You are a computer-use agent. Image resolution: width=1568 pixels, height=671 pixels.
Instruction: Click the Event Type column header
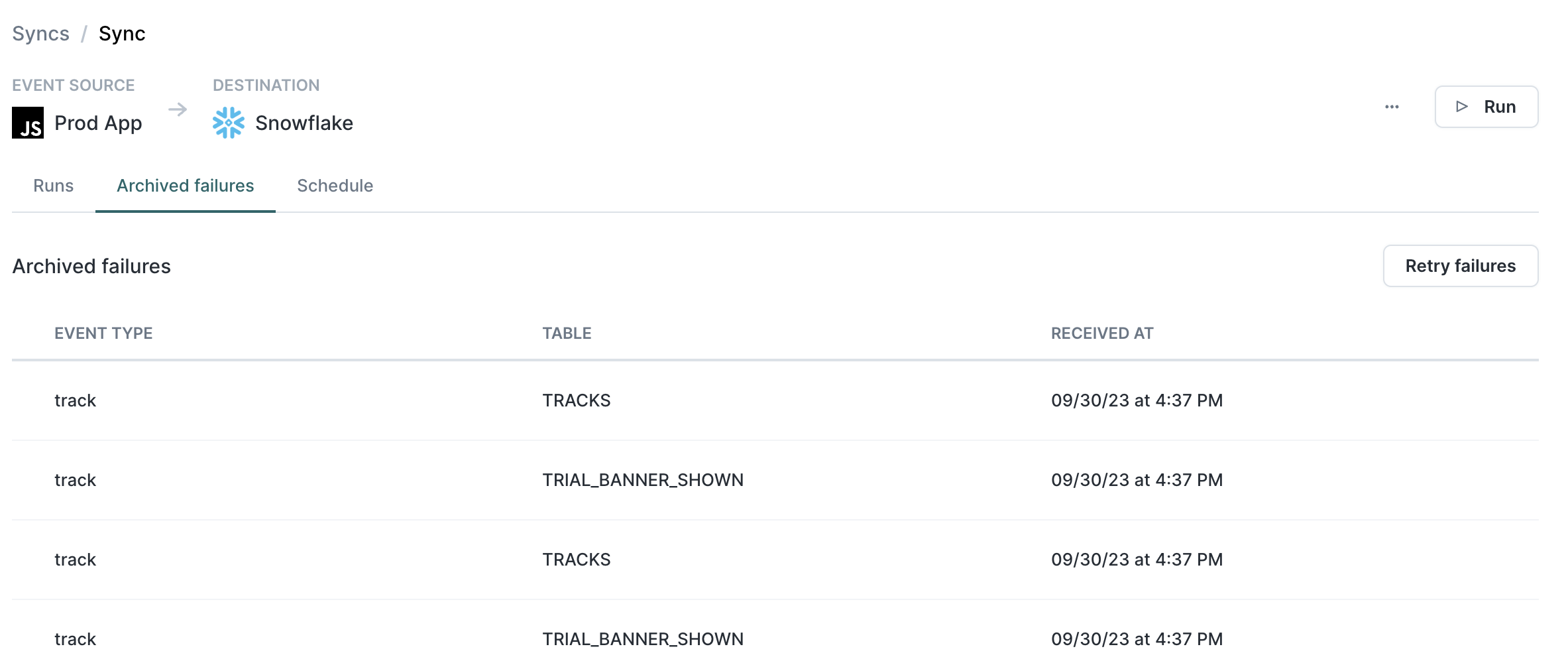point(103,334)
